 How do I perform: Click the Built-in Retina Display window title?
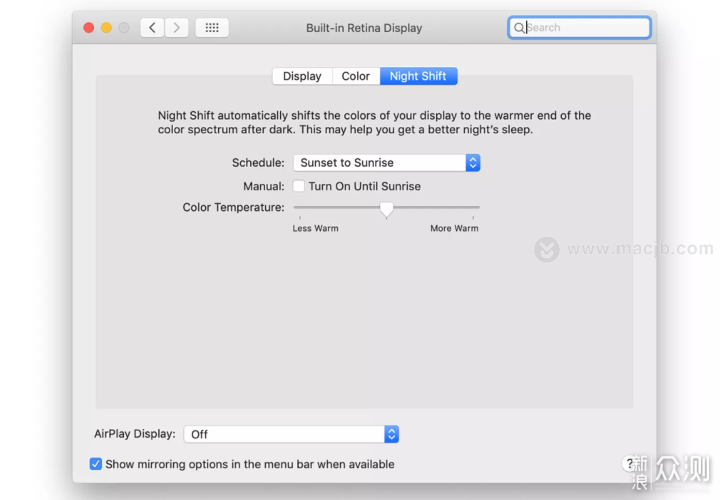pyautogui.click(x=364, y=28)
